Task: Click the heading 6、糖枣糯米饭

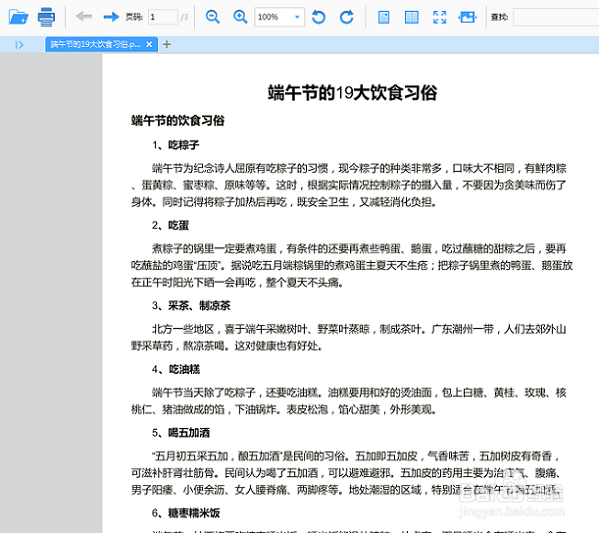Action: [186, 513]
